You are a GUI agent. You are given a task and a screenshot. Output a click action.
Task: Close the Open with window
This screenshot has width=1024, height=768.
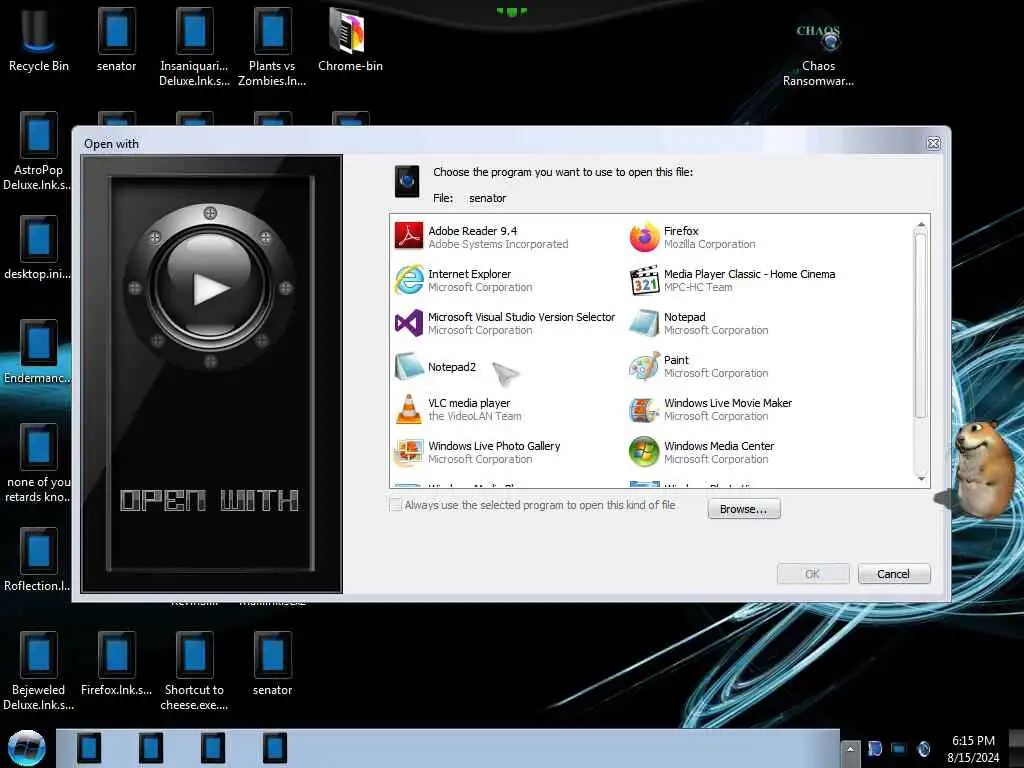[933, 144]
